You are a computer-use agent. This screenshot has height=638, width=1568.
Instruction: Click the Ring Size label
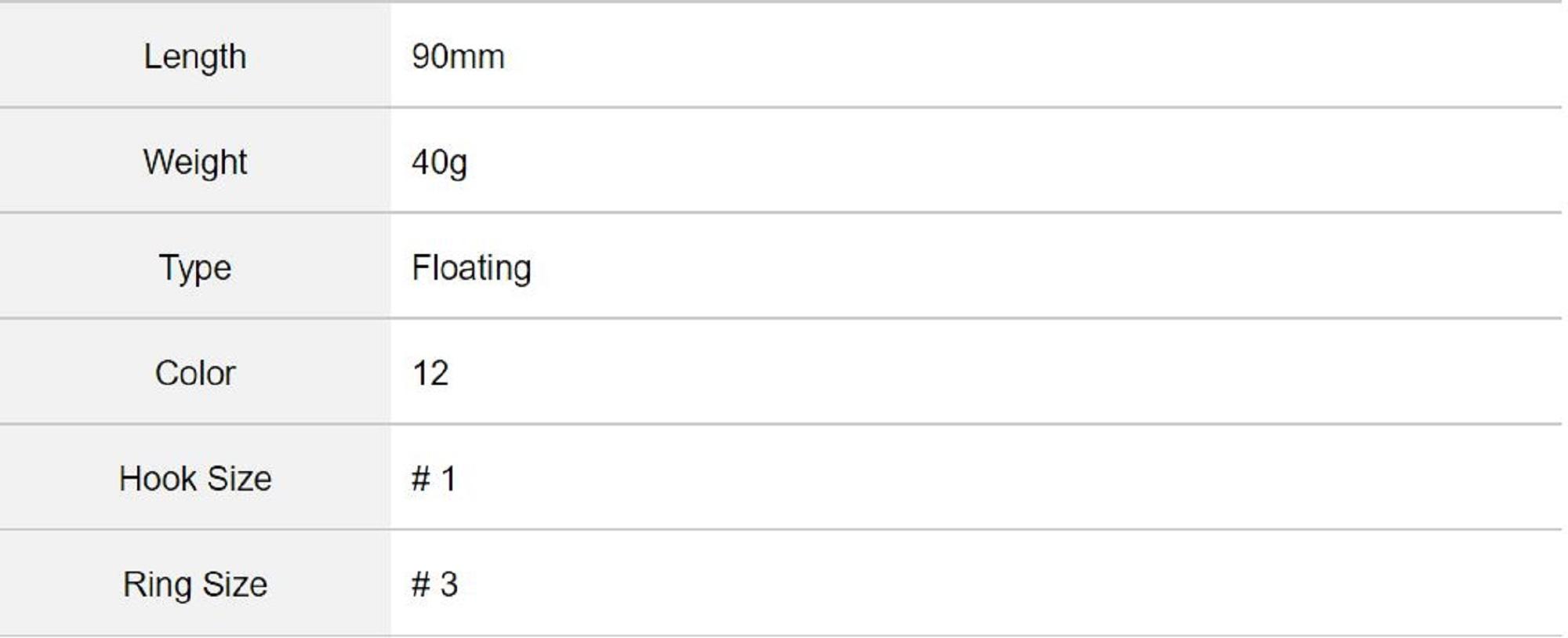[194, 585]
